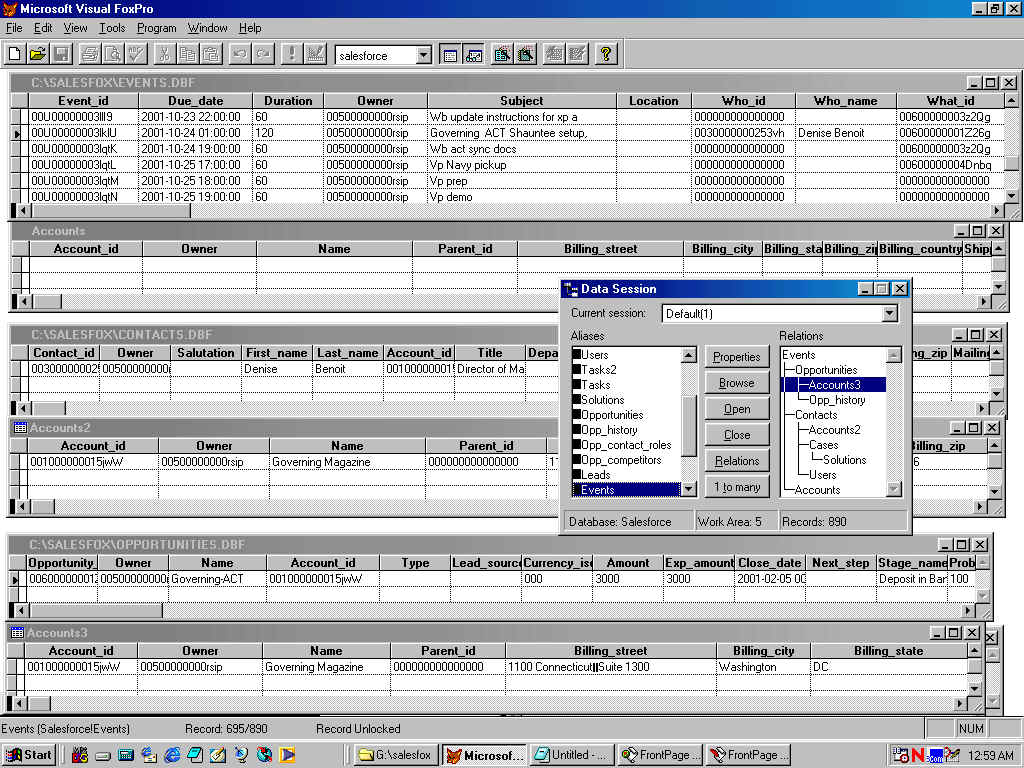1024x768 pixels.
Task: Click the Paste clipboard icon
Action: coord(211,55)
